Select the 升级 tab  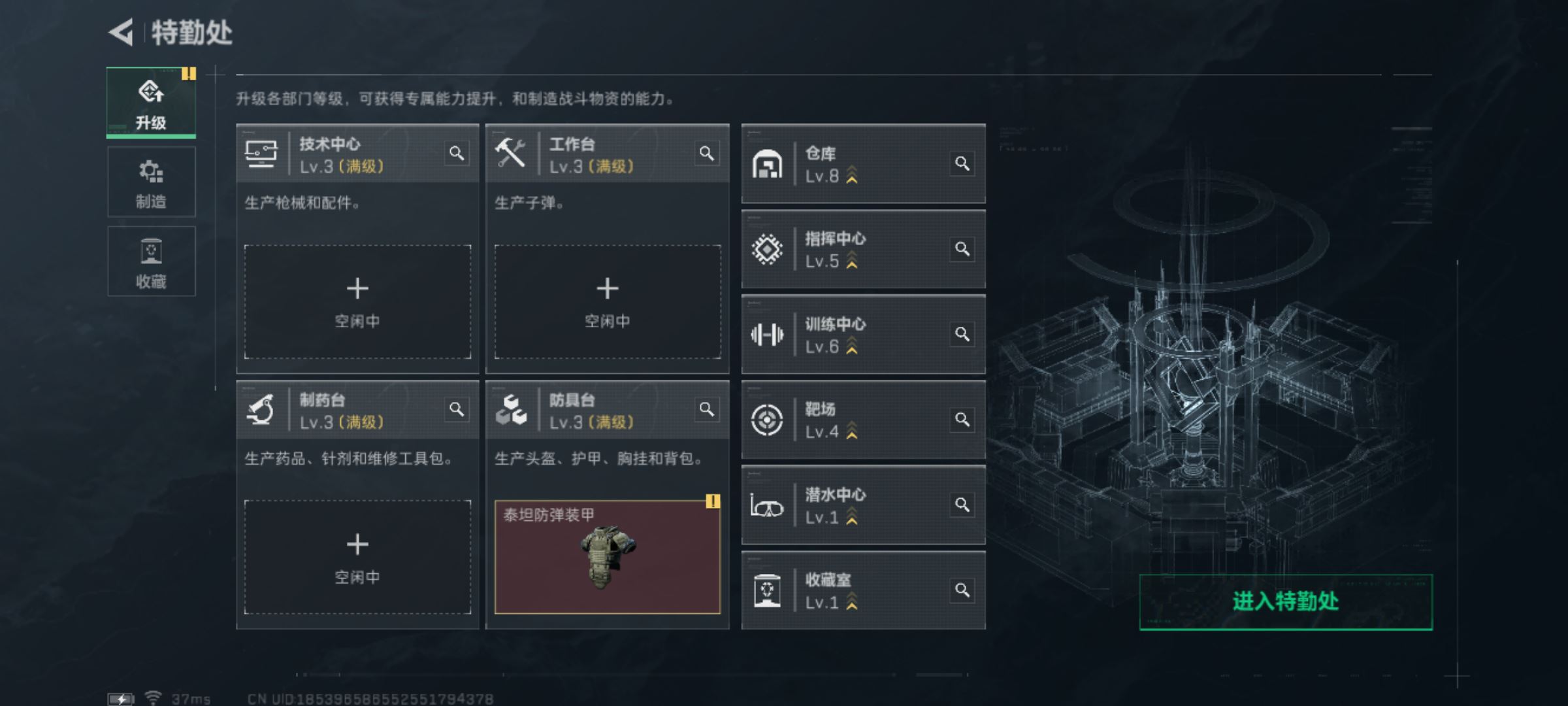click(151, 103)
